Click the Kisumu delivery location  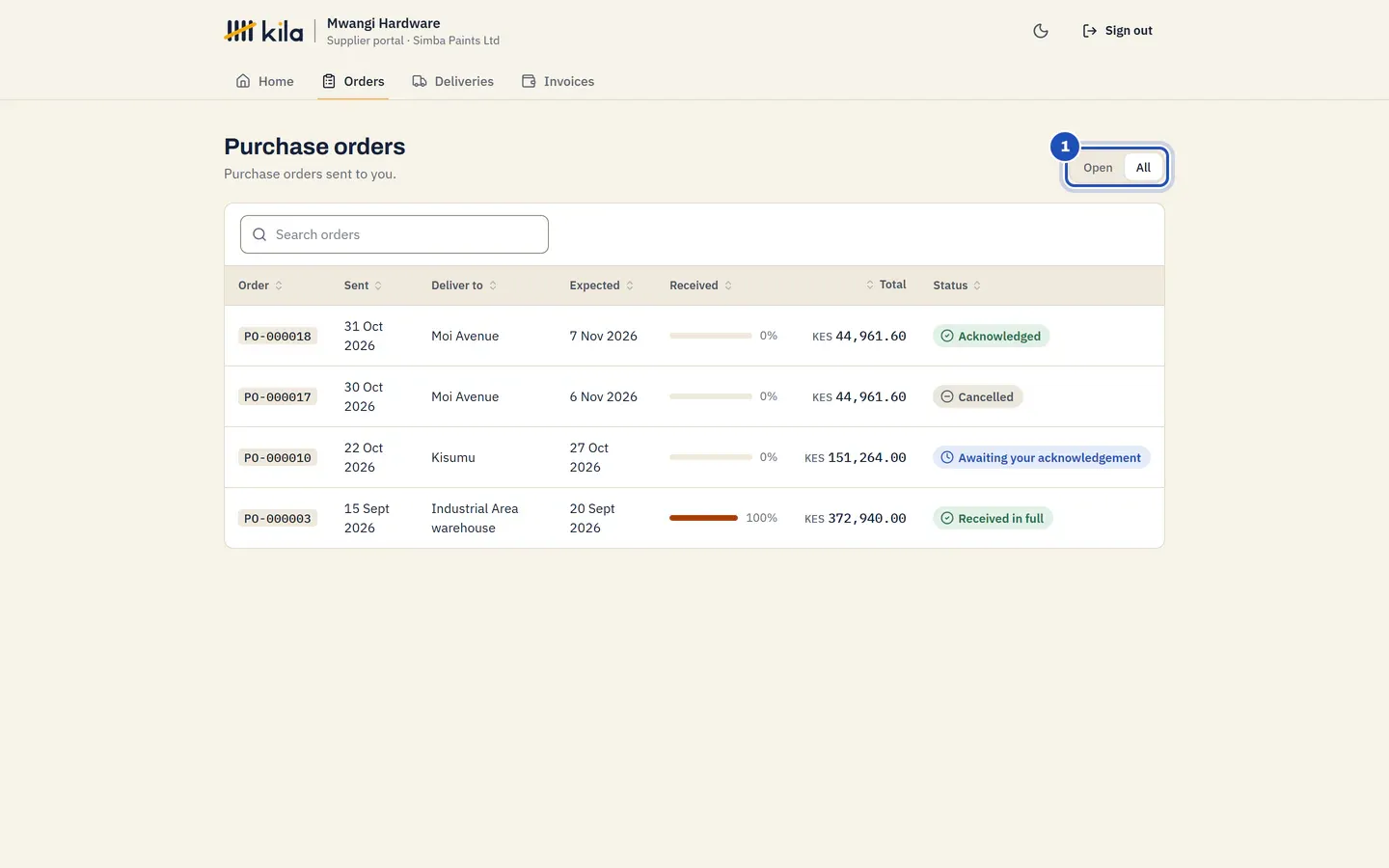tap(453, 457)
